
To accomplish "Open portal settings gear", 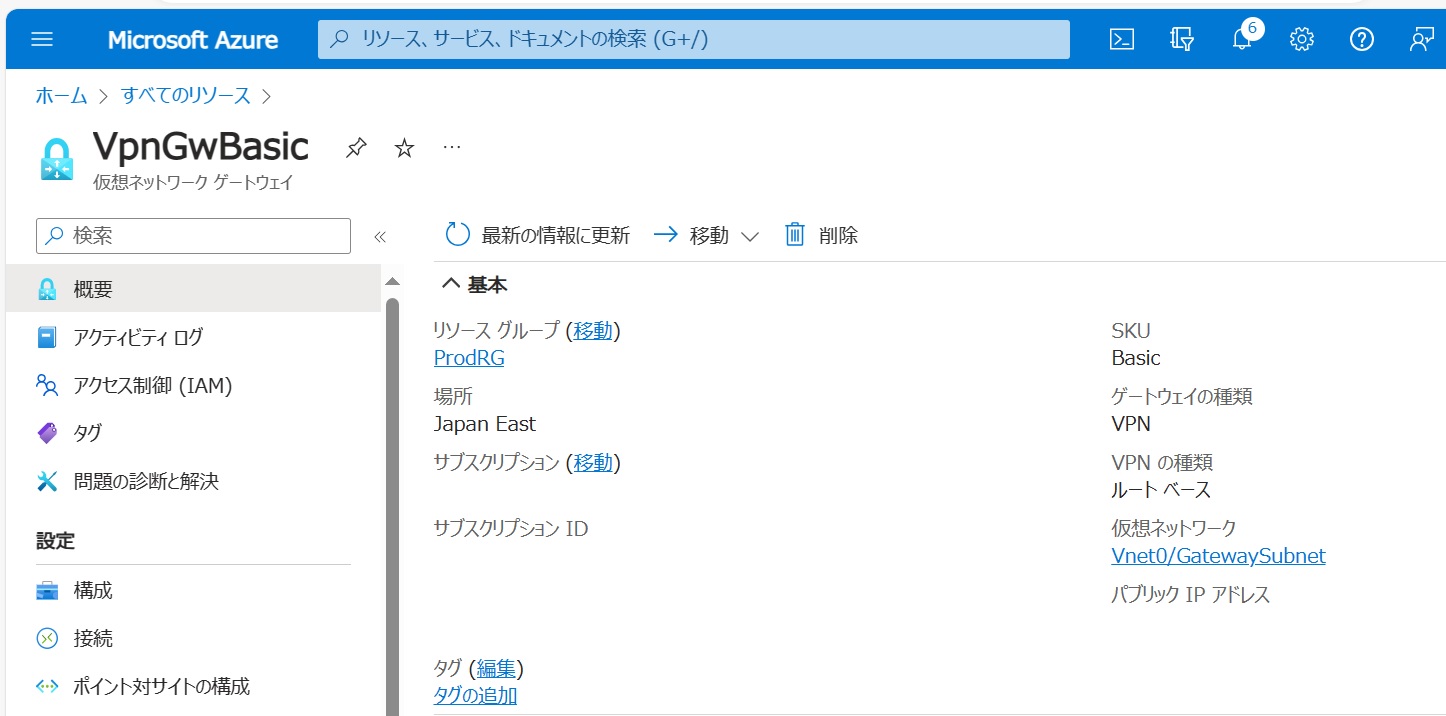I will click(1301, 40).
